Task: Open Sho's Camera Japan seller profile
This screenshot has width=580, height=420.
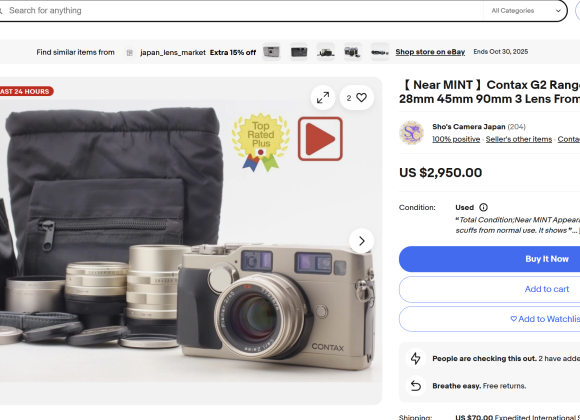Action: (x=469, y=127)
